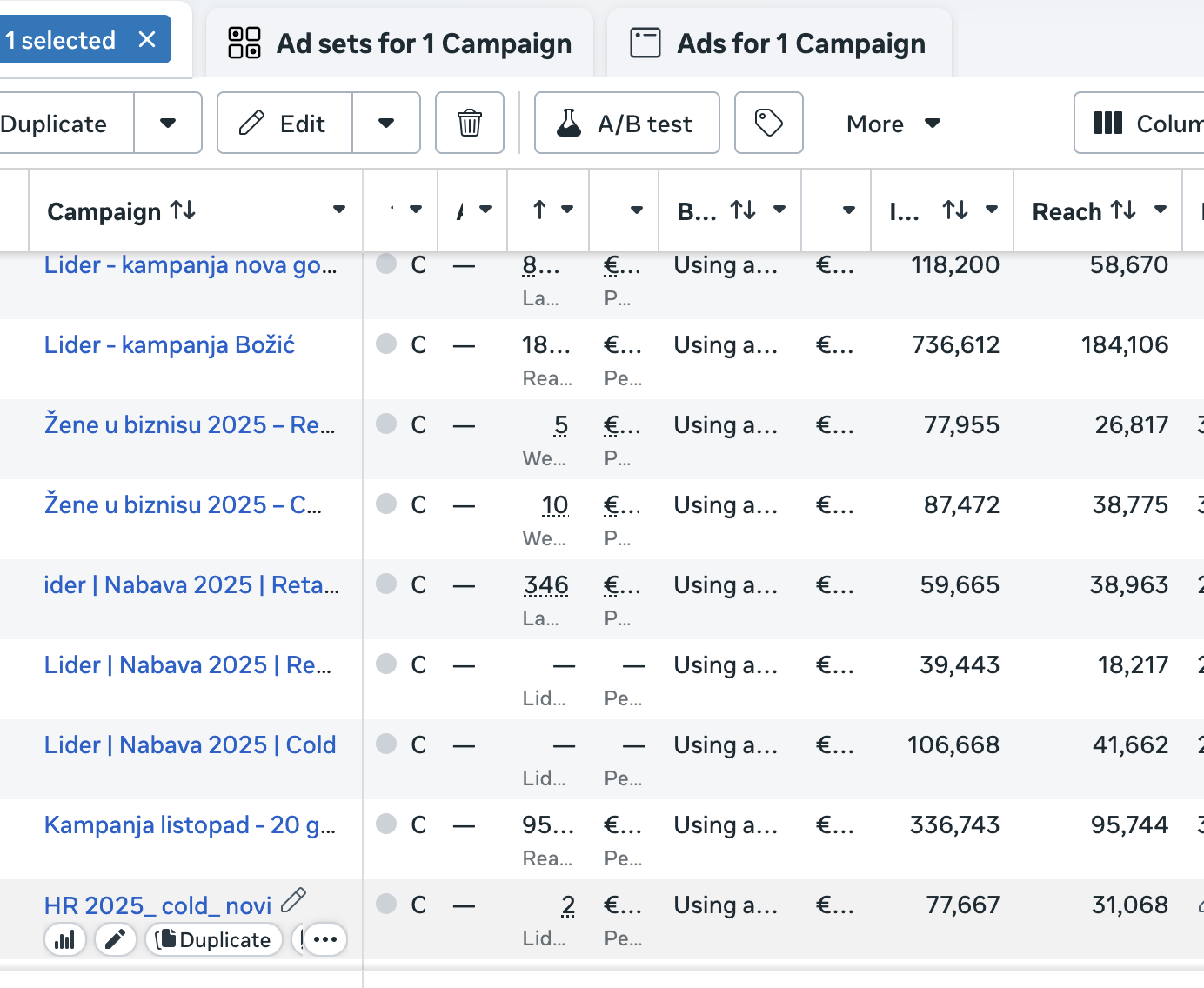1204x988 pixels.
Task: Sort by the Reach column arrows icon
Action: 1124,210
